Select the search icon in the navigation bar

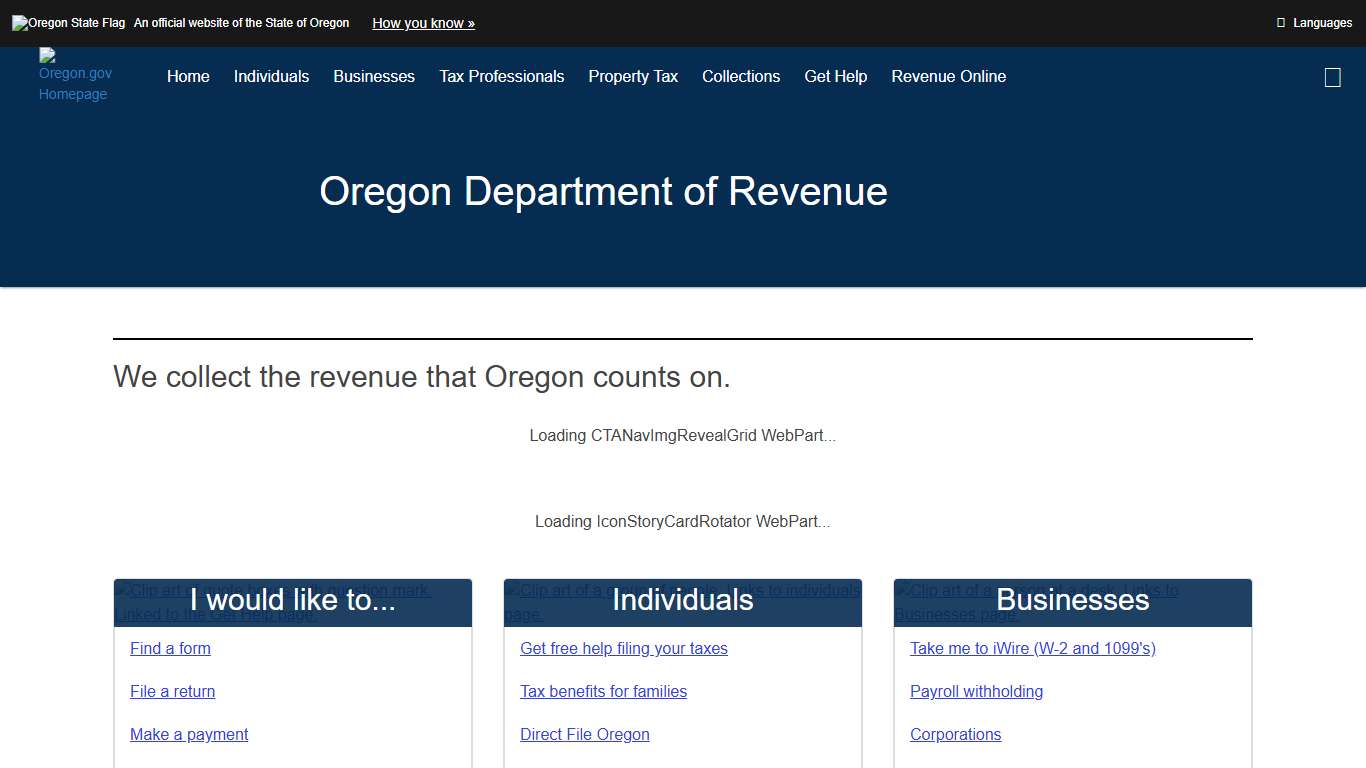[x=1332, y=77]
